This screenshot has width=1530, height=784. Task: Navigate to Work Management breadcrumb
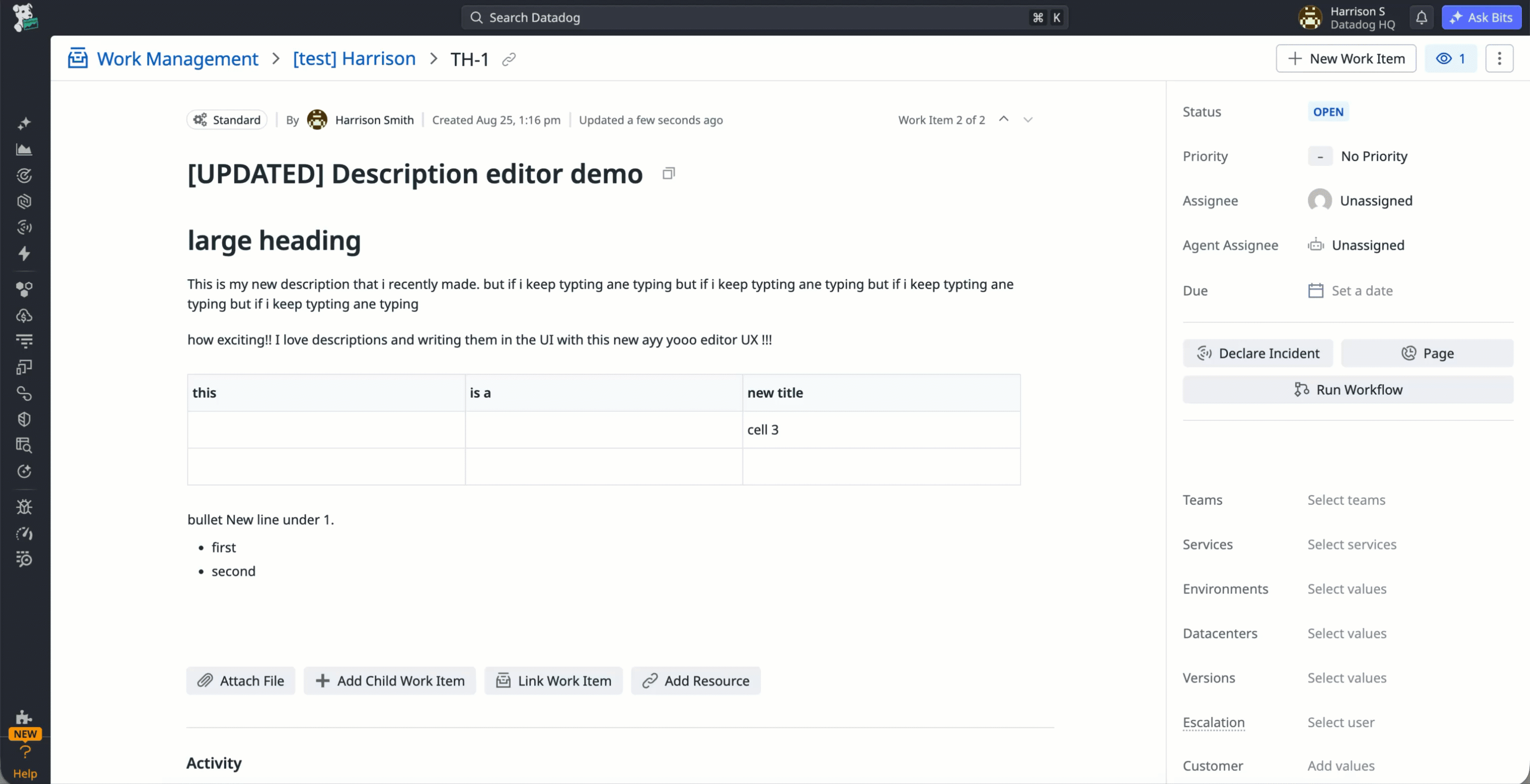tap(178, 59)
